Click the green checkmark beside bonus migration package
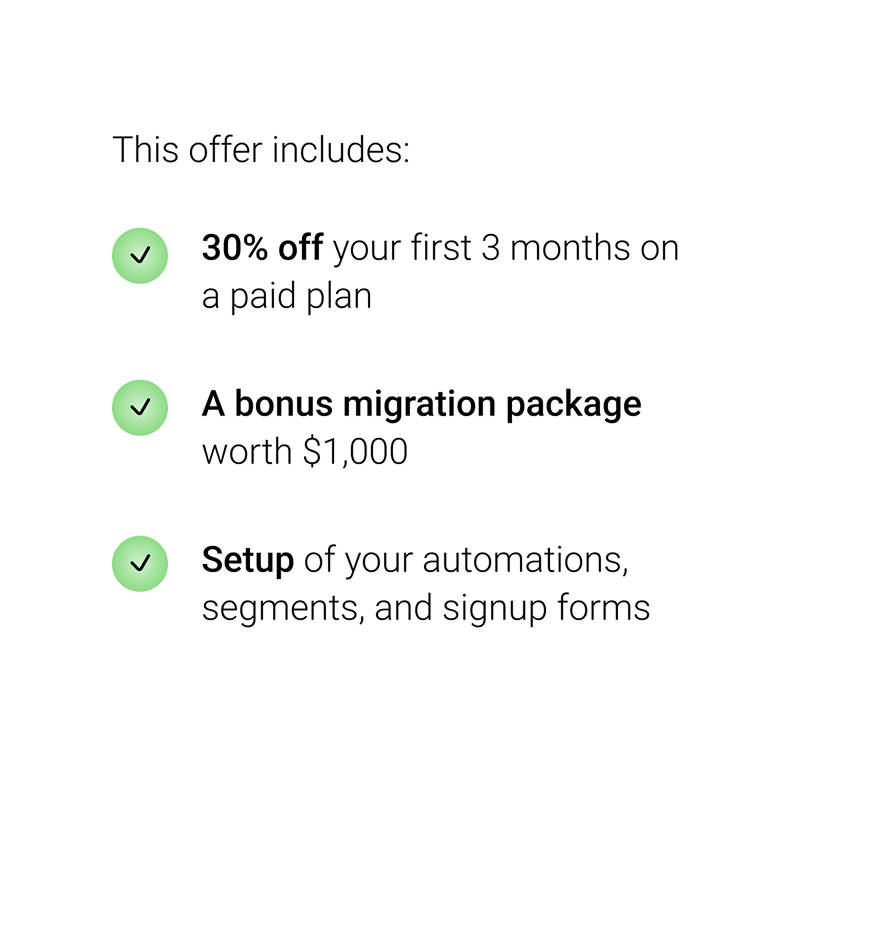896x950 pixels. point(140,408)
